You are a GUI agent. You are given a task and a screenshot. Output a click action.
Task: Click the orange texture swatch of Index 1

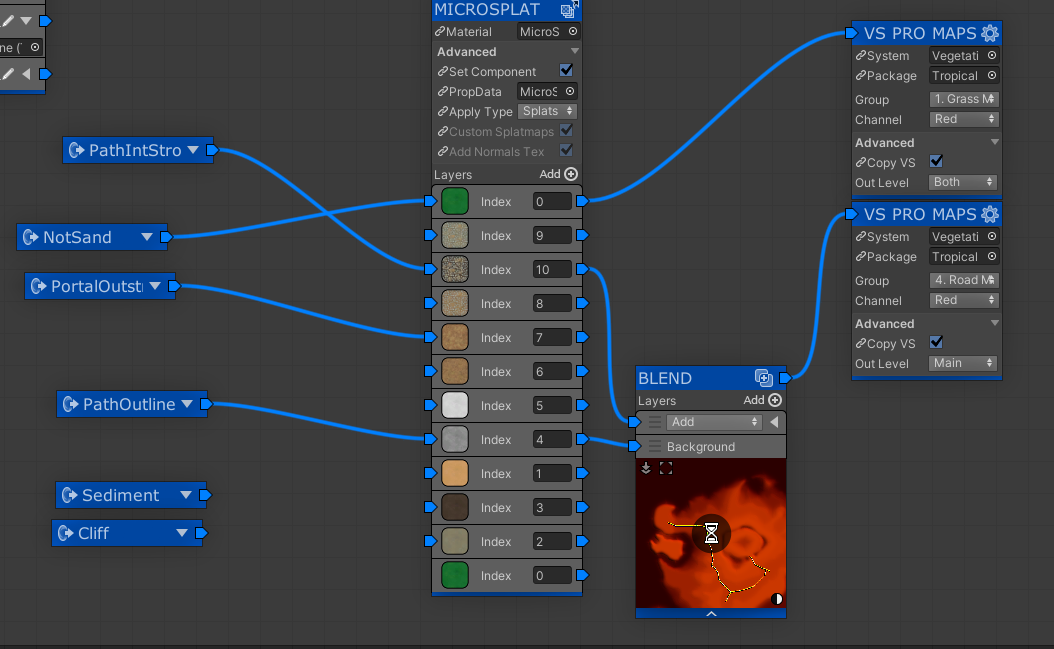pos(455,473)
